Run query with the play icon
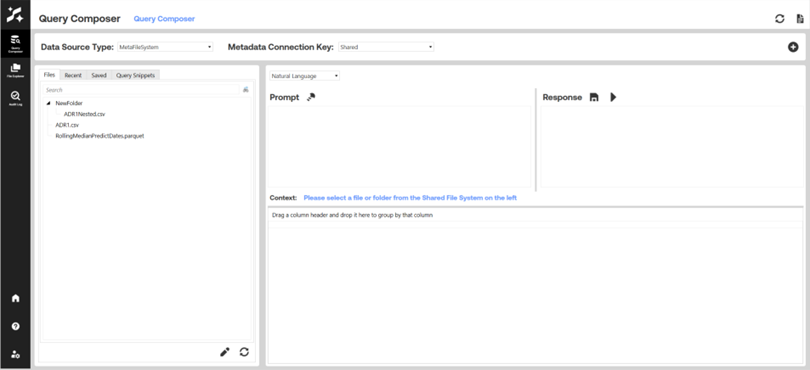The height and width of the screenshot is (370, 810). coord(613,97)
